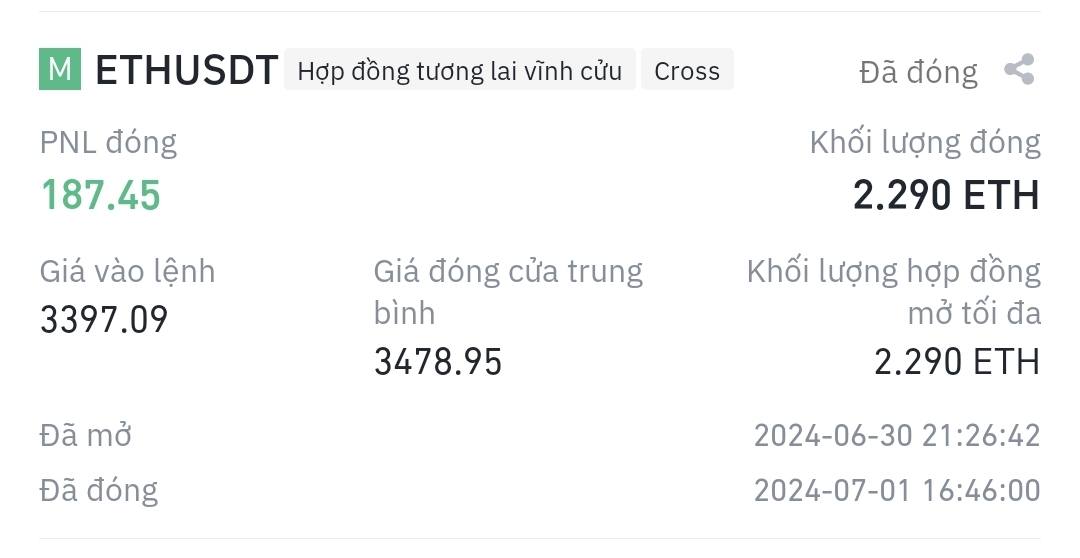Select the max open 2.290 ETH value
Viewport: 1080px width, 558px height.
[x=957, y=362]
